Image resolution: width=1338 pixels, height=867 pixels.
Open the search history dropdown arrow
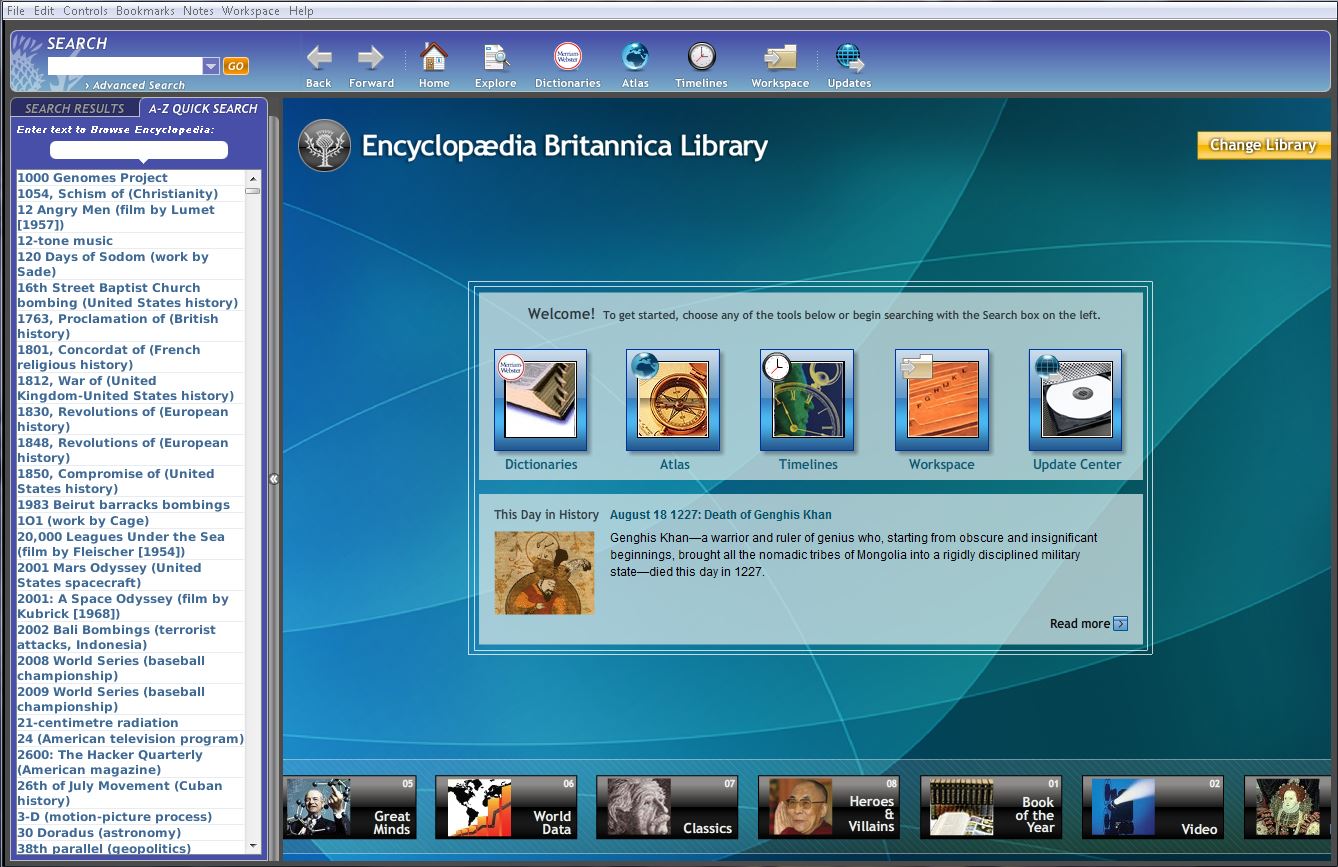pyautogui.click(x=210, y=65)
